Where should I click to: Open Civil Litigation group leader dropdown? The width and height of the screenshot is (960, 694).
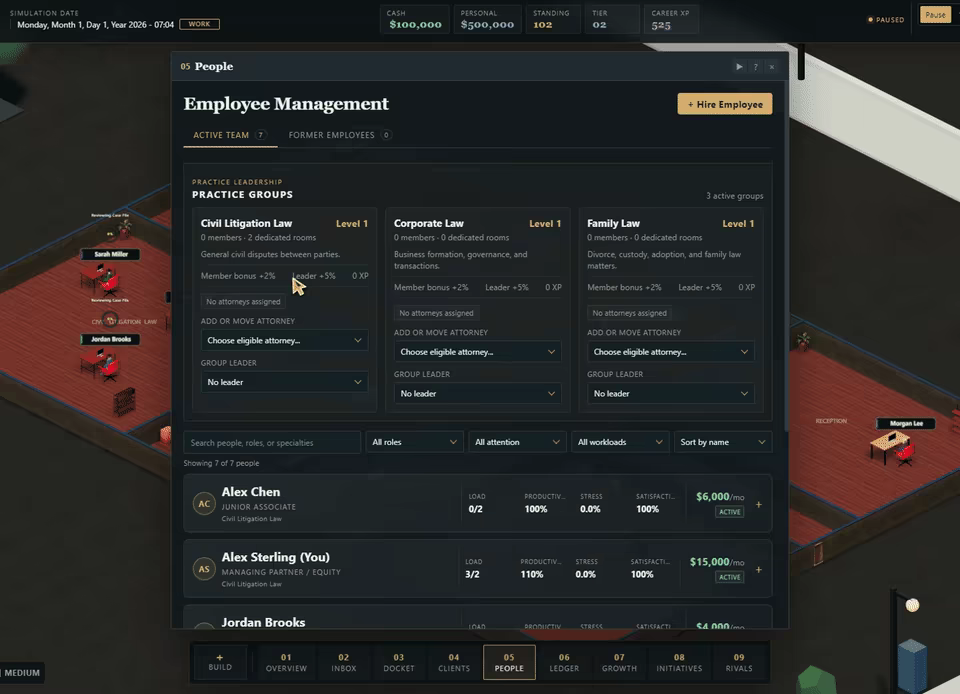click(284, 382)
